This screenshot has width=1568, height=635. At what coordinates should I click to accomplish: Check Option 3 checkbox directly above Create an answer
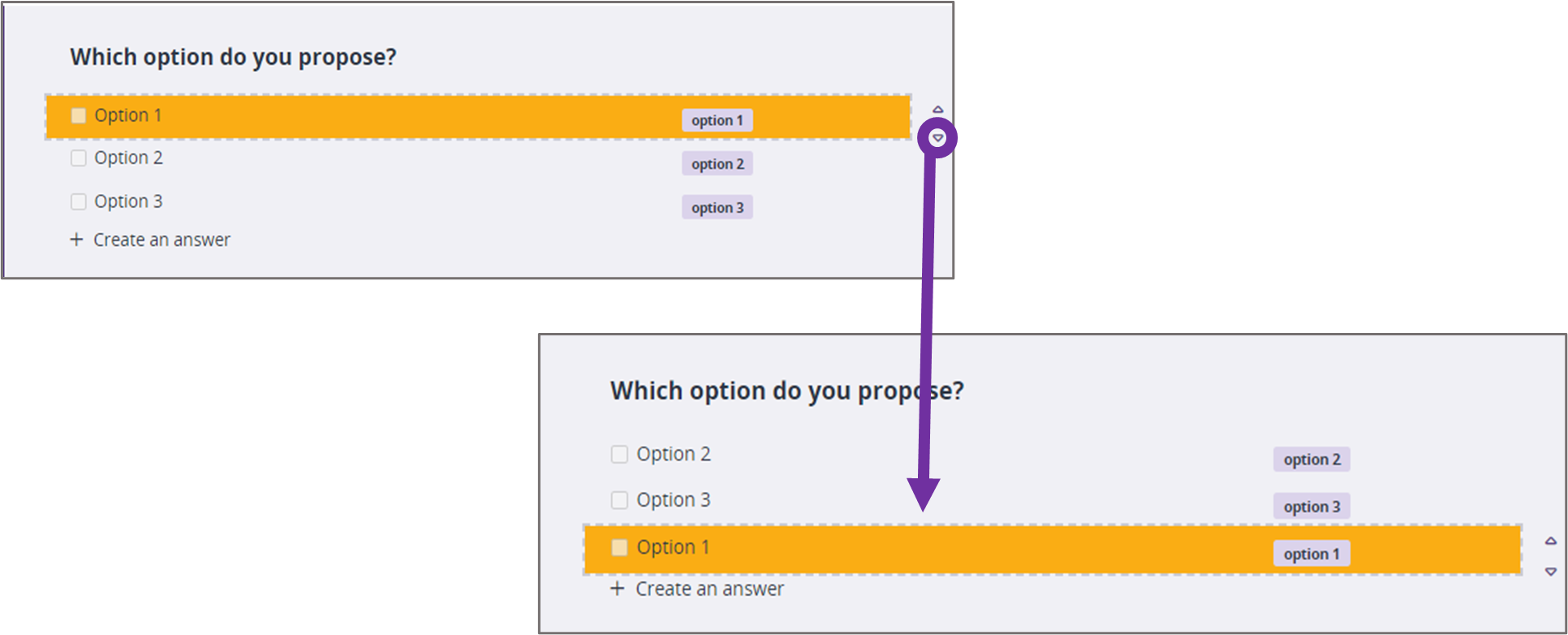(x=79, y=201)
